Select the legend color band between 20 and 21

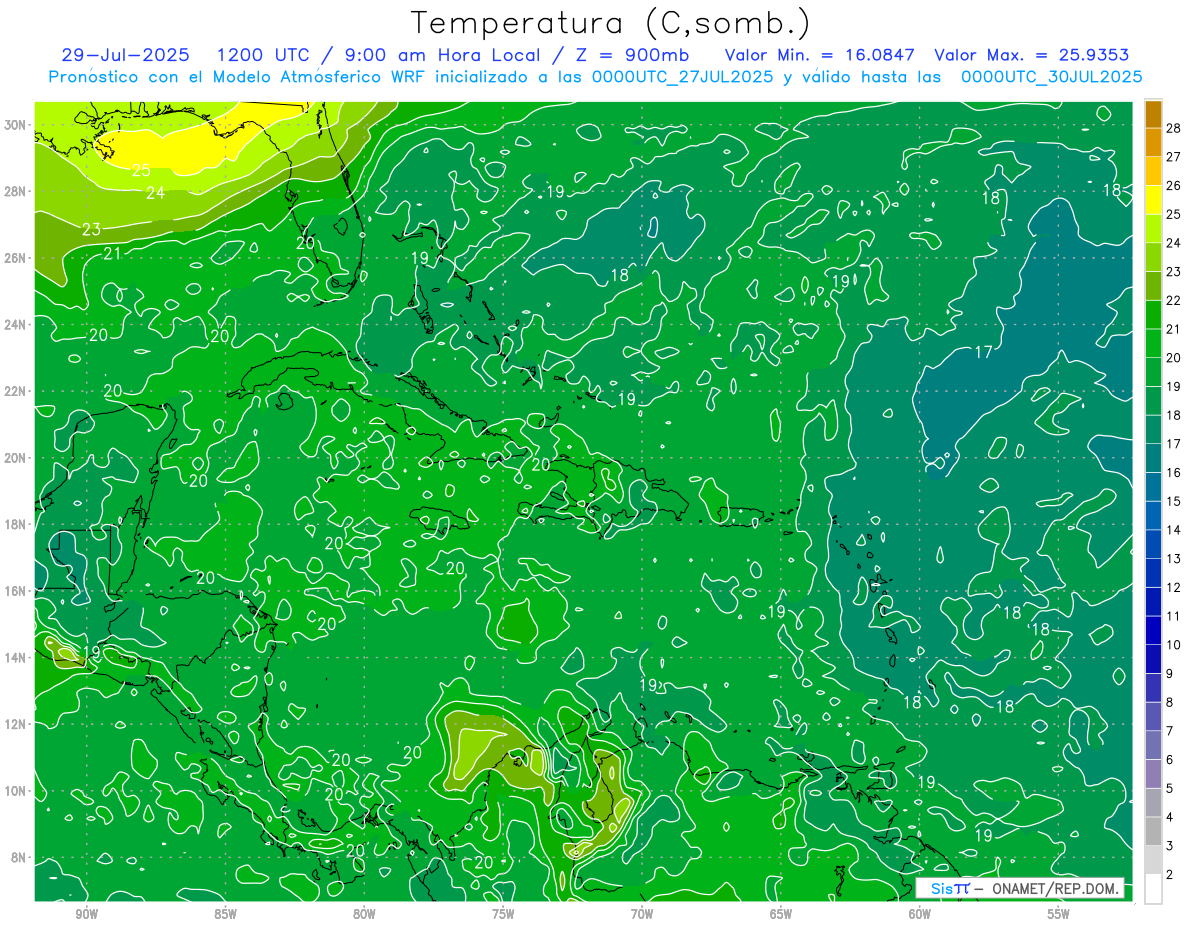click(1153, 343)
